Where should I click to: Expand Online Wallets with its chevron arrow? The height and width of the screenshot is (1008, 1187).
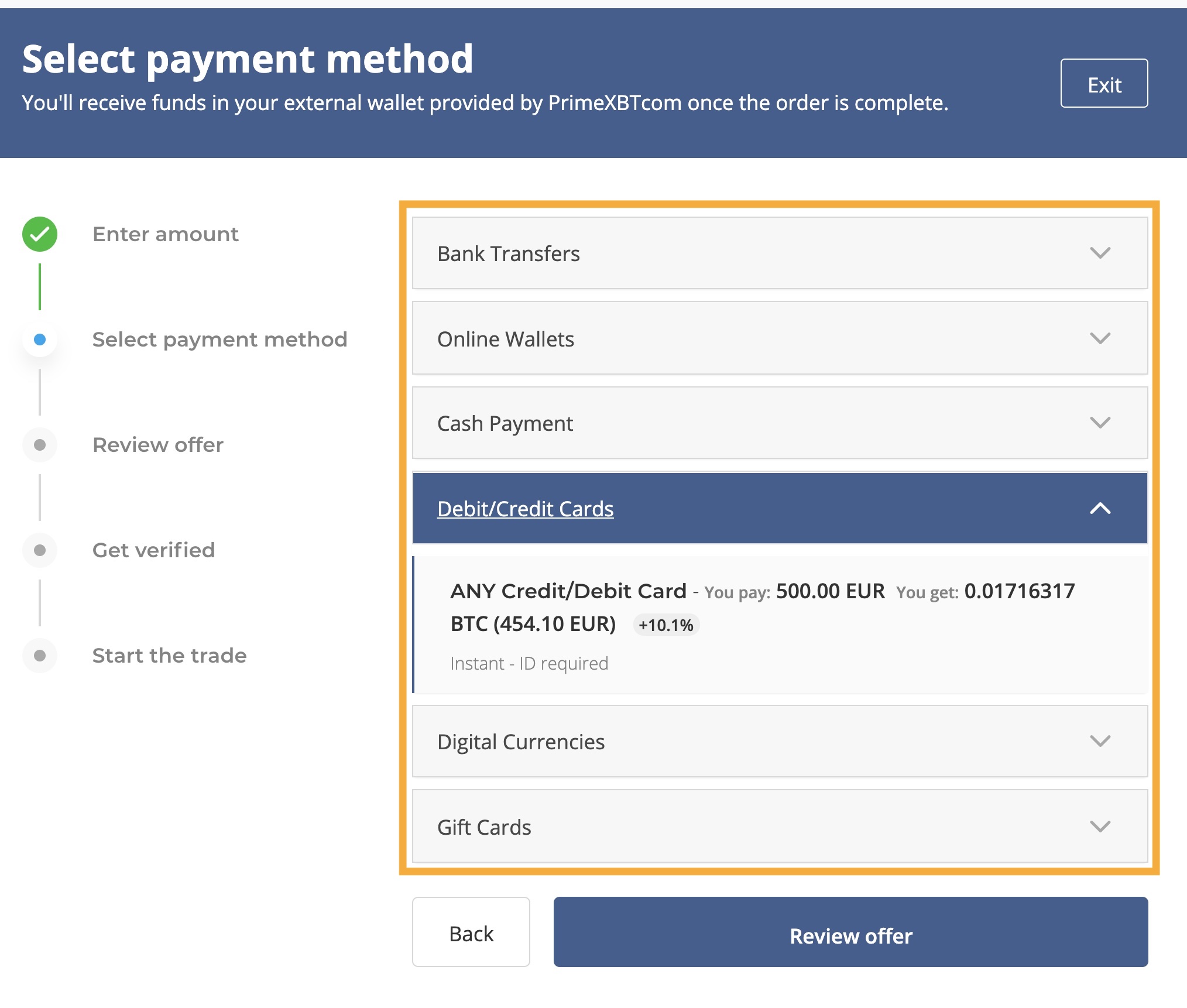click(x=1100, y=338)
